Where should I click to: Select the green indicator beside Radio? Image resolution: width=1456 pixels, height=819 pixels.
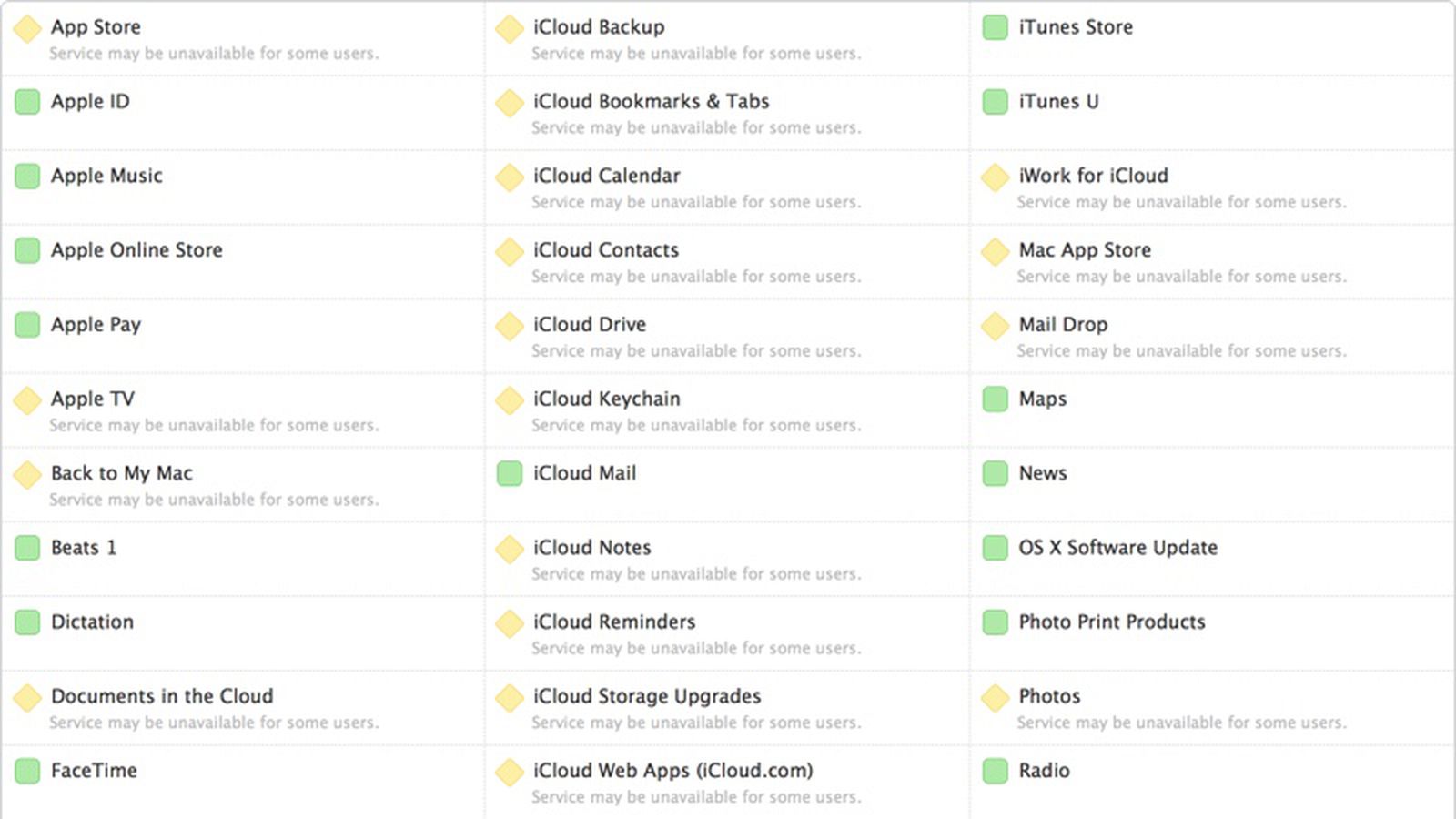tap(995, 771)
